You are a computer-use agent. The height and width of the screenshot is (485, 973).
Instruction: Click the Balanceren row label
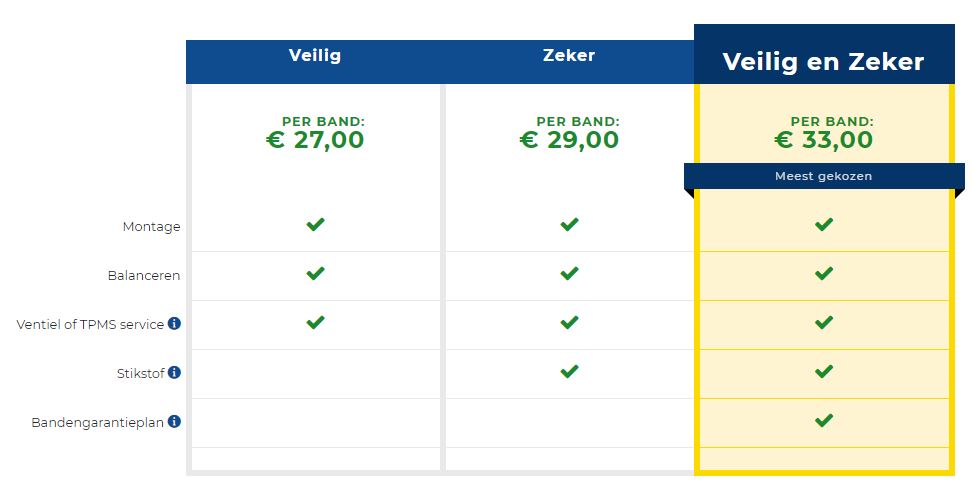[x=144, y=276]
